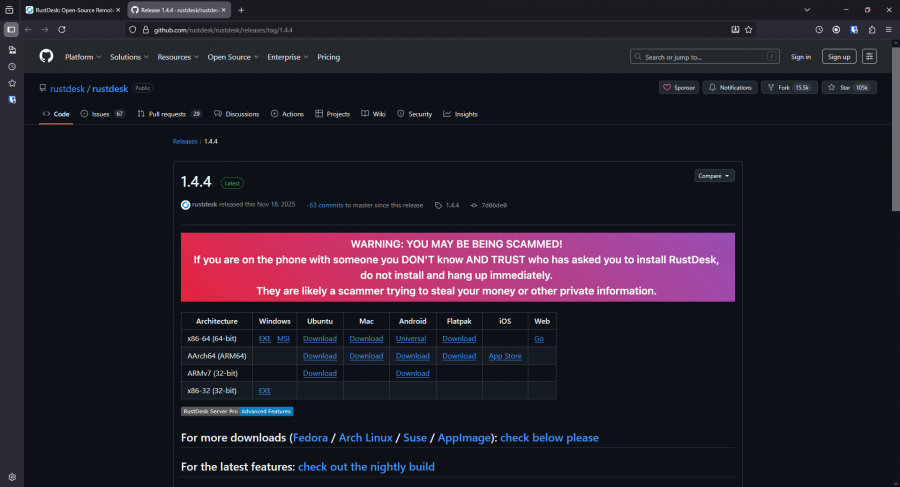The image size is (900, 487).
Task: Open the Projects tab
Action: [x=332, y=114]
